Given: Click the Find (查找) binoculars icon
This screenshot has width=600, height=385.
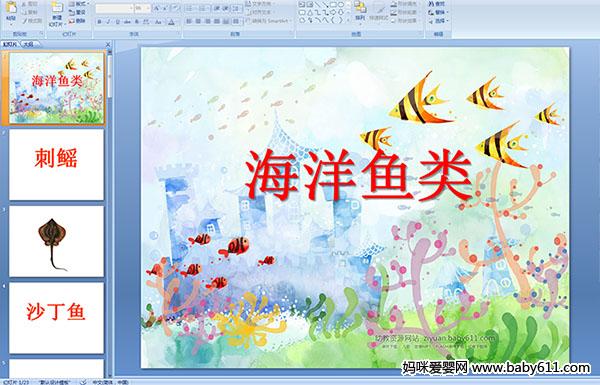Looking at the screenshot, I should (431, 4).
